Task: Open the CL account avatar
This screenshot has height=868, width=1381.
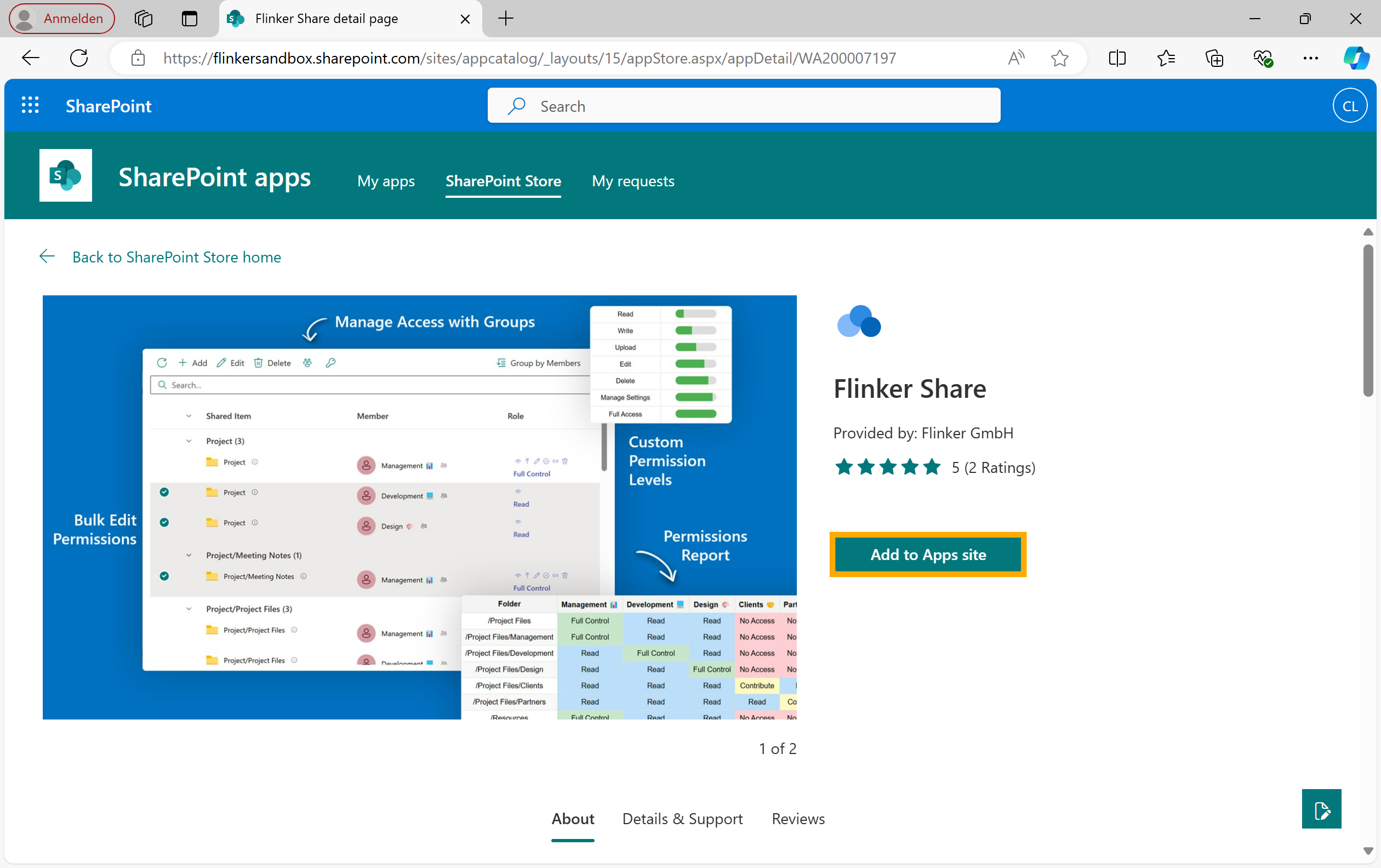Action: pyautogui.click(x=1349, y=106)
